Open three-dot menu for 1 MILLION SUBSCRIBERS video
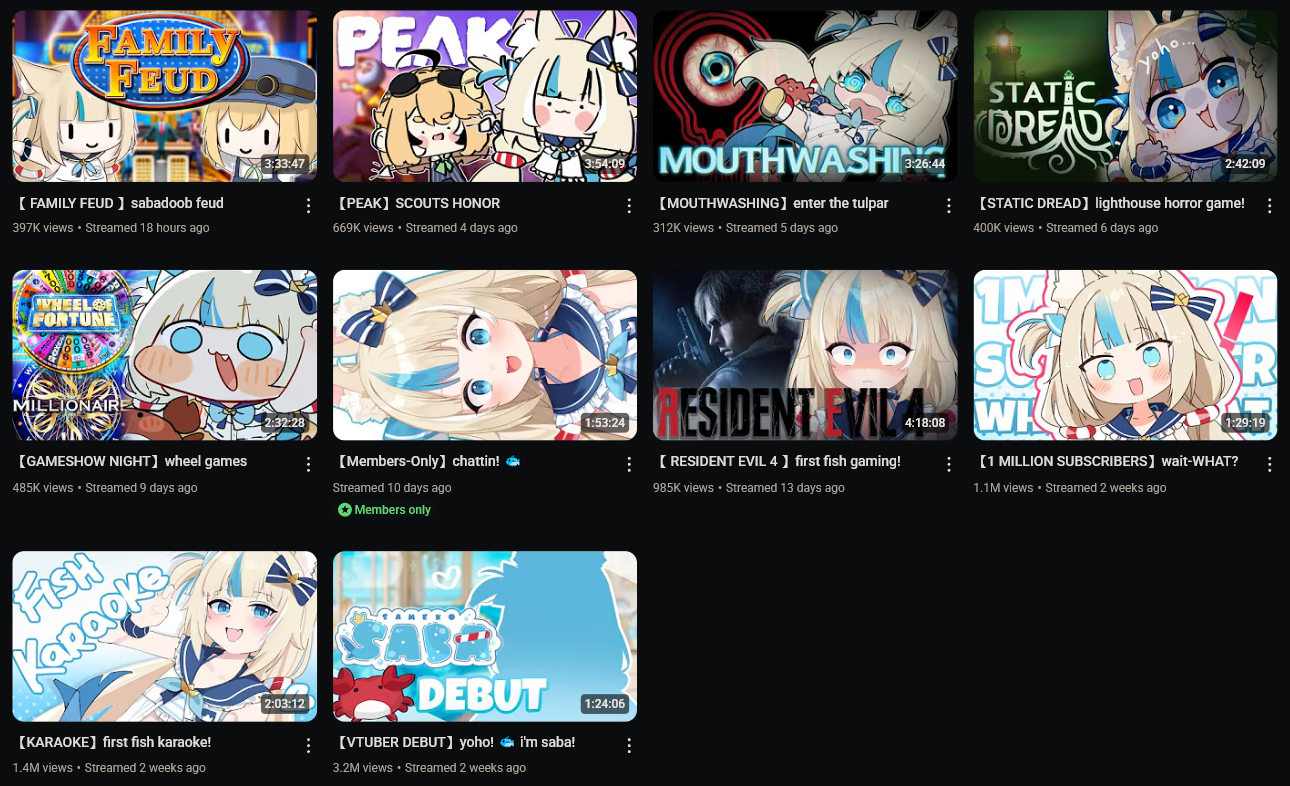This screenshot has height=786, width=1290. pyautogui.click(x=1269, y=464)
